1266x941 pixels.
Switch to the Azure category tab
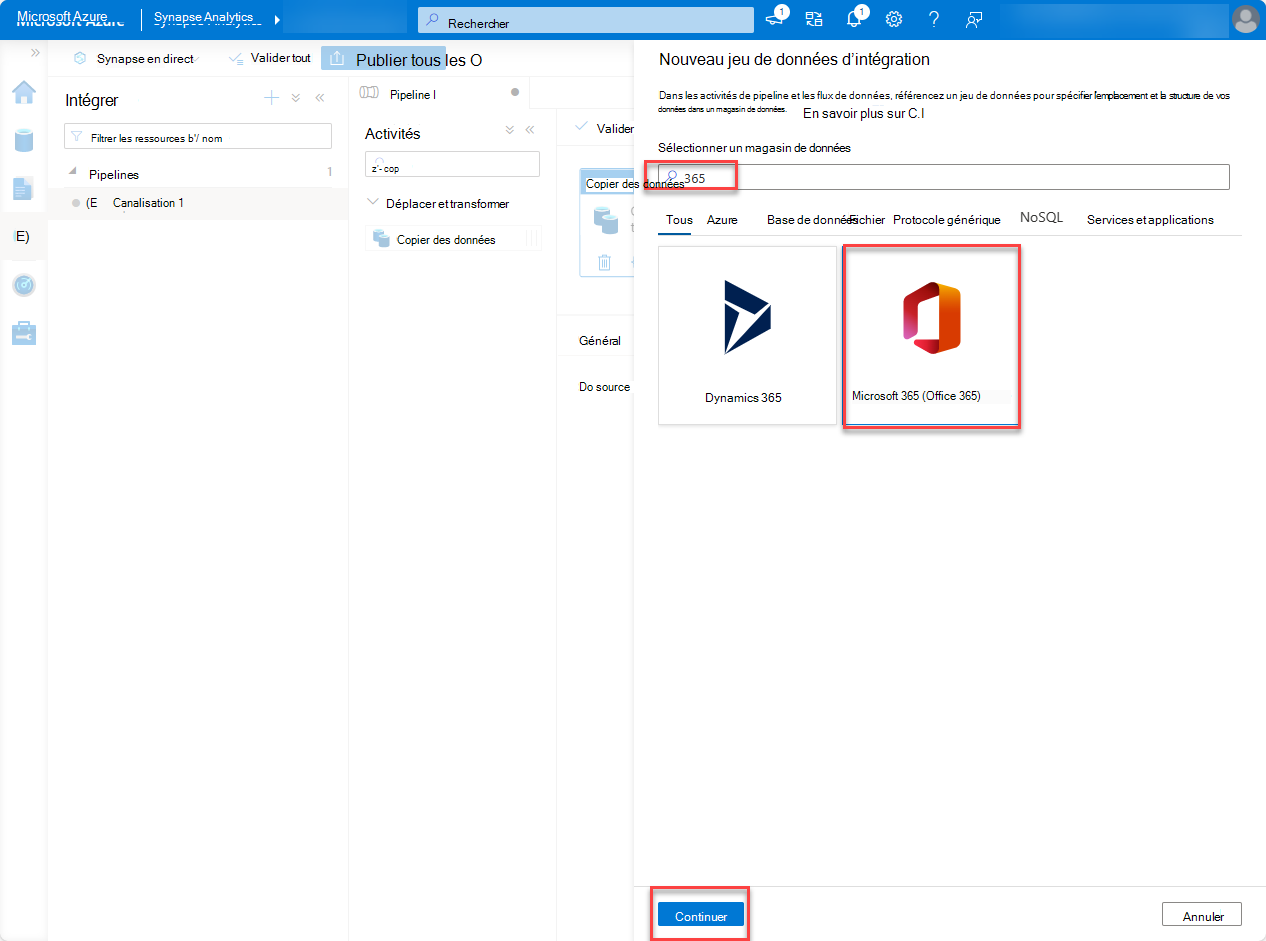coord(722,219)
